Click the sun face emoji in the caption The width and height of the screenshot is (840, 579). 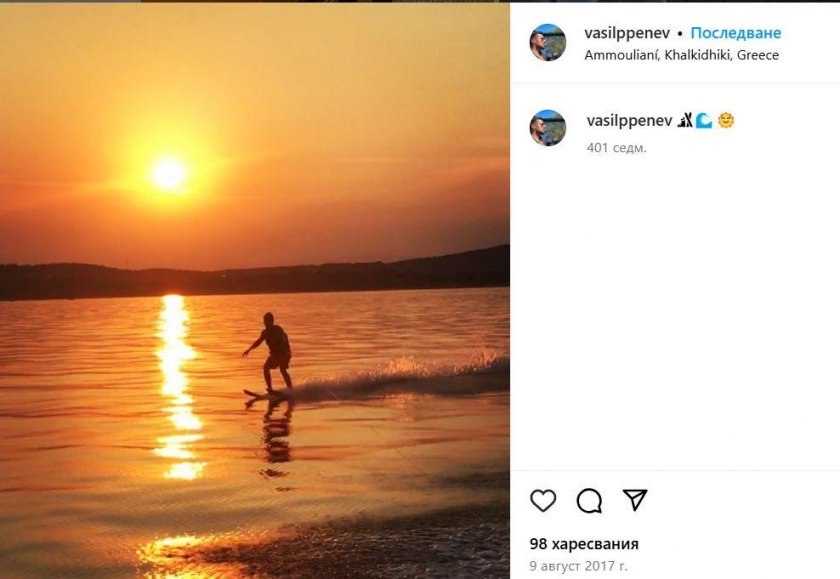726,121
